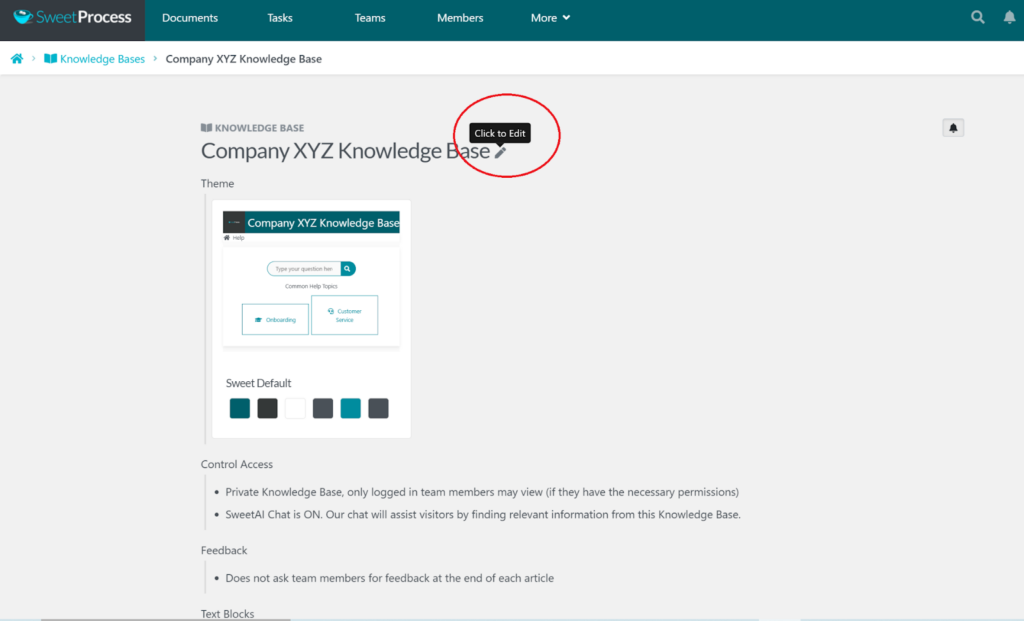Image resolution: width=1024 pixels, height=621 pixels.
Task: Go to the Members page
Action: click(x=460, y=18)
